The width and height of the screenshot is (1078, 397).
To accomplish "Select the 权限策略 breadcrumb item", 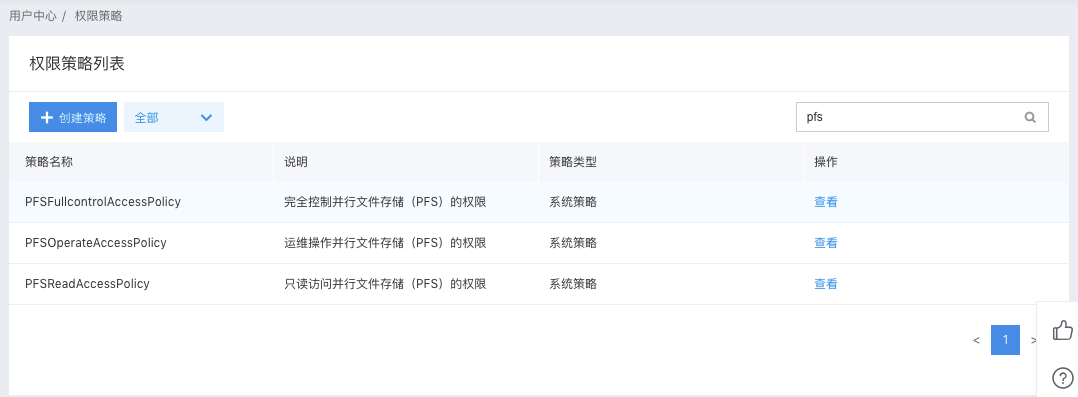I will pyautogui.click(x=98, y=16).
